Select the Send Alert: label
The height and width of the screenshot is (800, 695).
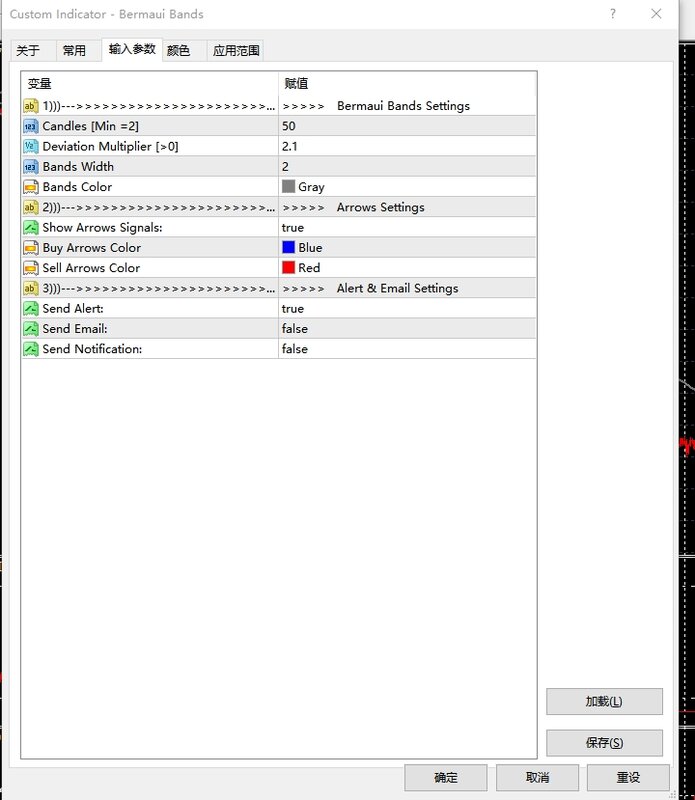(x=73, y=309)
